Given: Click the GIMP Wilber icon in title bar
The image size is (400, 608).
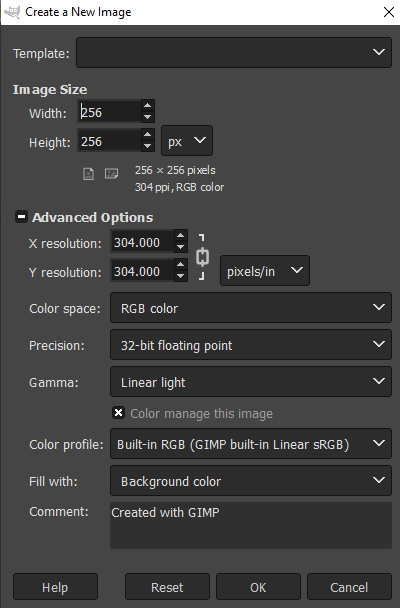Looking at the screenshot, I should click(x=12, y=12).
